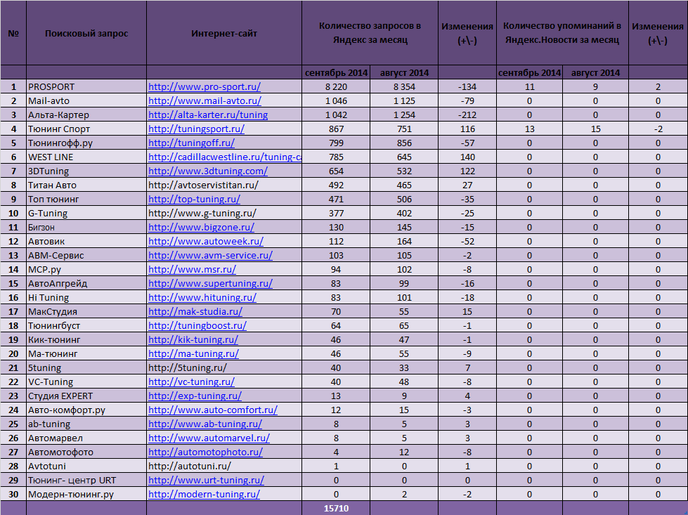The image size is (688, 515).
Task: Select the 8 354 value cell
Action: click(404, 87)
